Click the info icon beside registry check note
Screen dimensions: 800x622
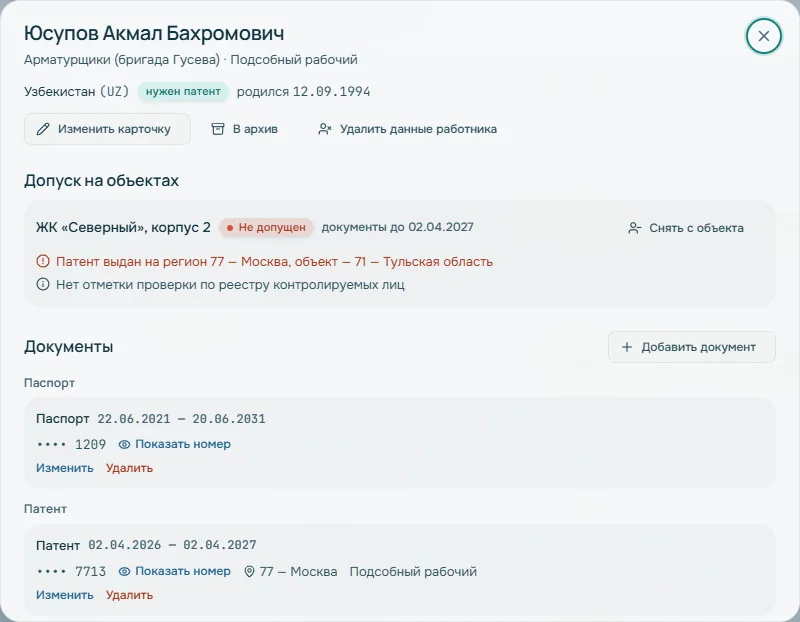click(43, 284)
